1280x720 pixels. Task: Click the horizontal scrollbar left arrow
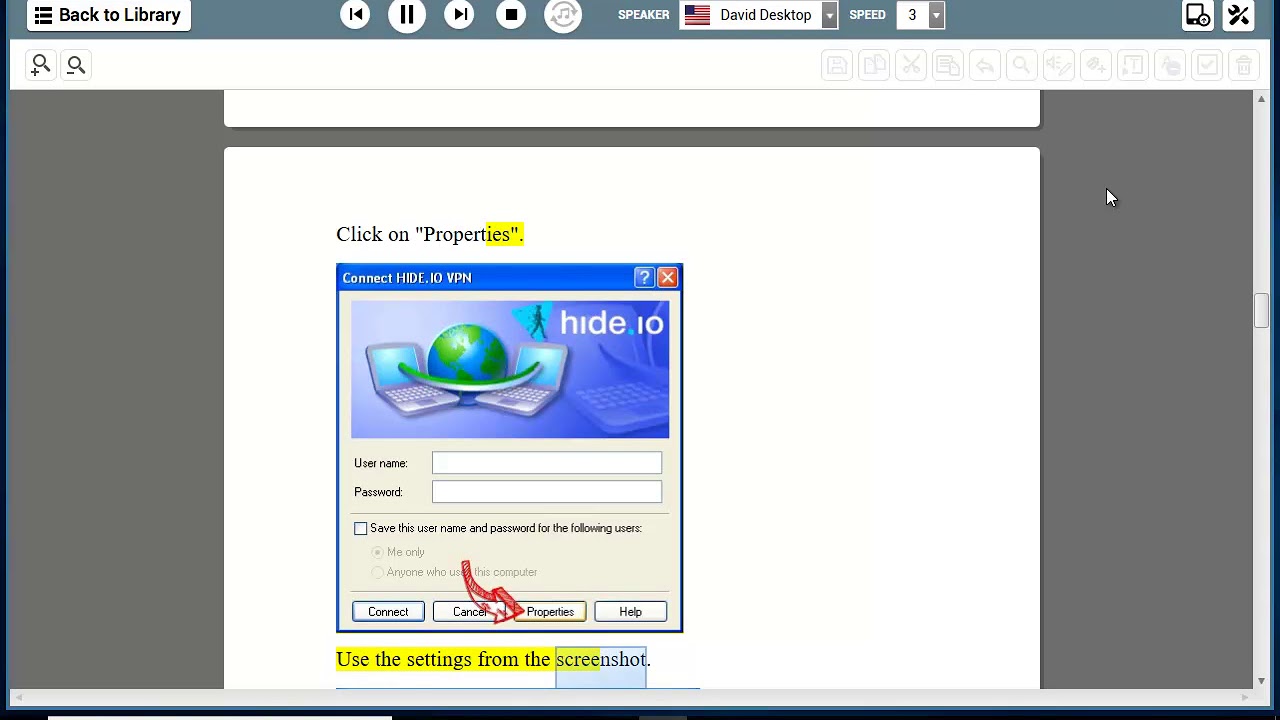pos(17,697)
